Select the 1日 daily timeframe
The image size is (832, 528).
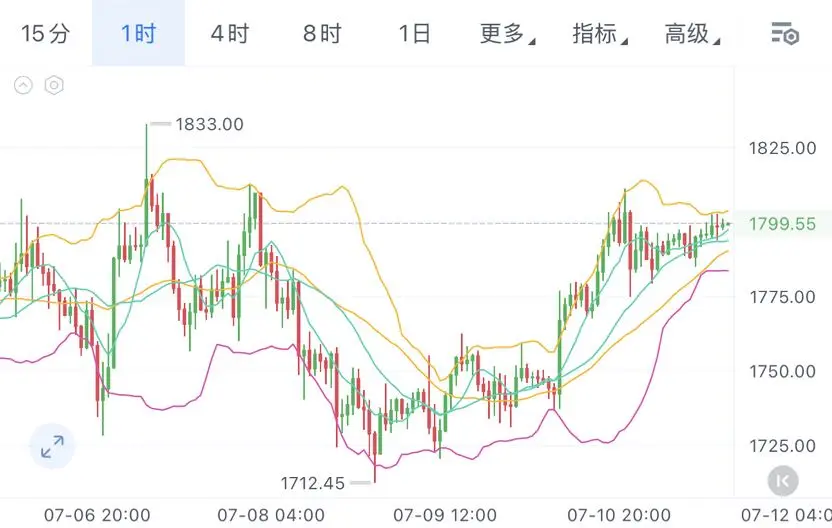point(414,33)
